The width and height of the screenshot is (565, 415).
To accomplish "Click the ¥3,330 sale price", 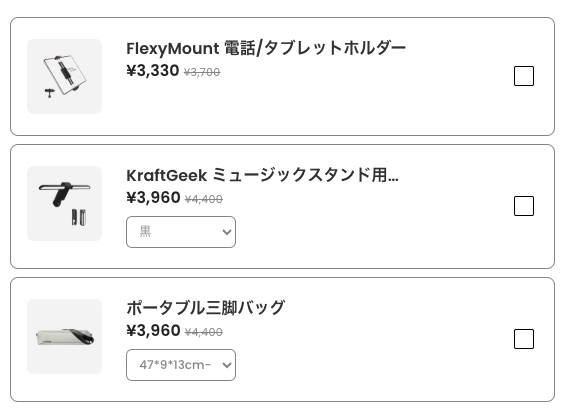I will pyautogui.click(x=153, y=71).
